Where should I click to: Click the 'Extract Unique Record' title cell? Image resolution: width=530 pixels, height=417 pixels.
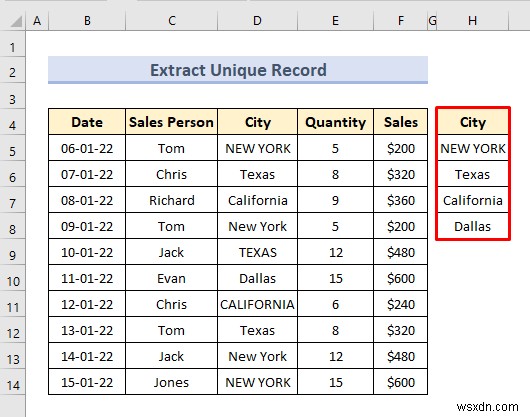click(x=238, y=70)
